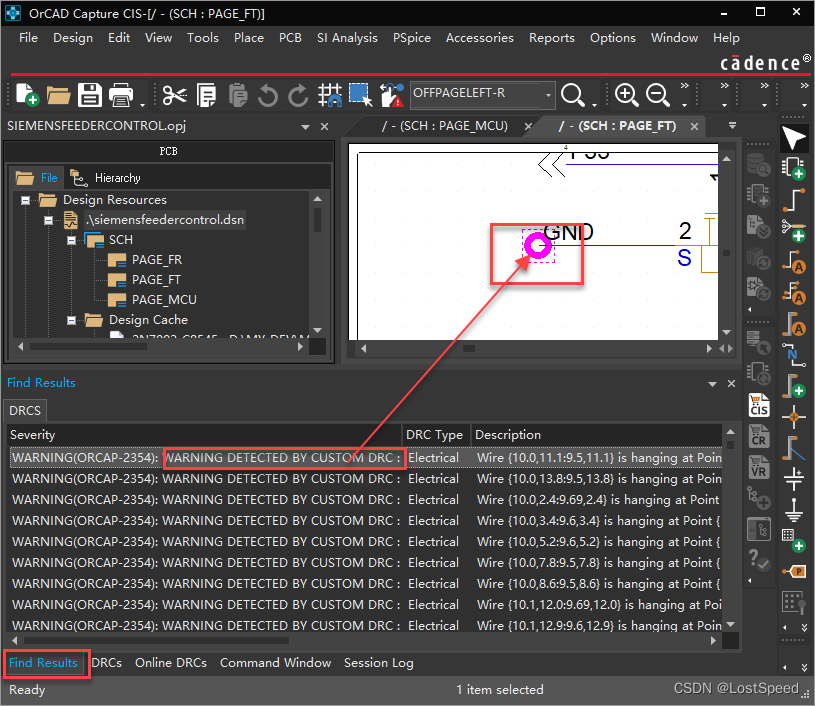This screenshot has width=815, height=706.
Task: Select PAGE_FR in the project tree
Action: tap(156, 260)
